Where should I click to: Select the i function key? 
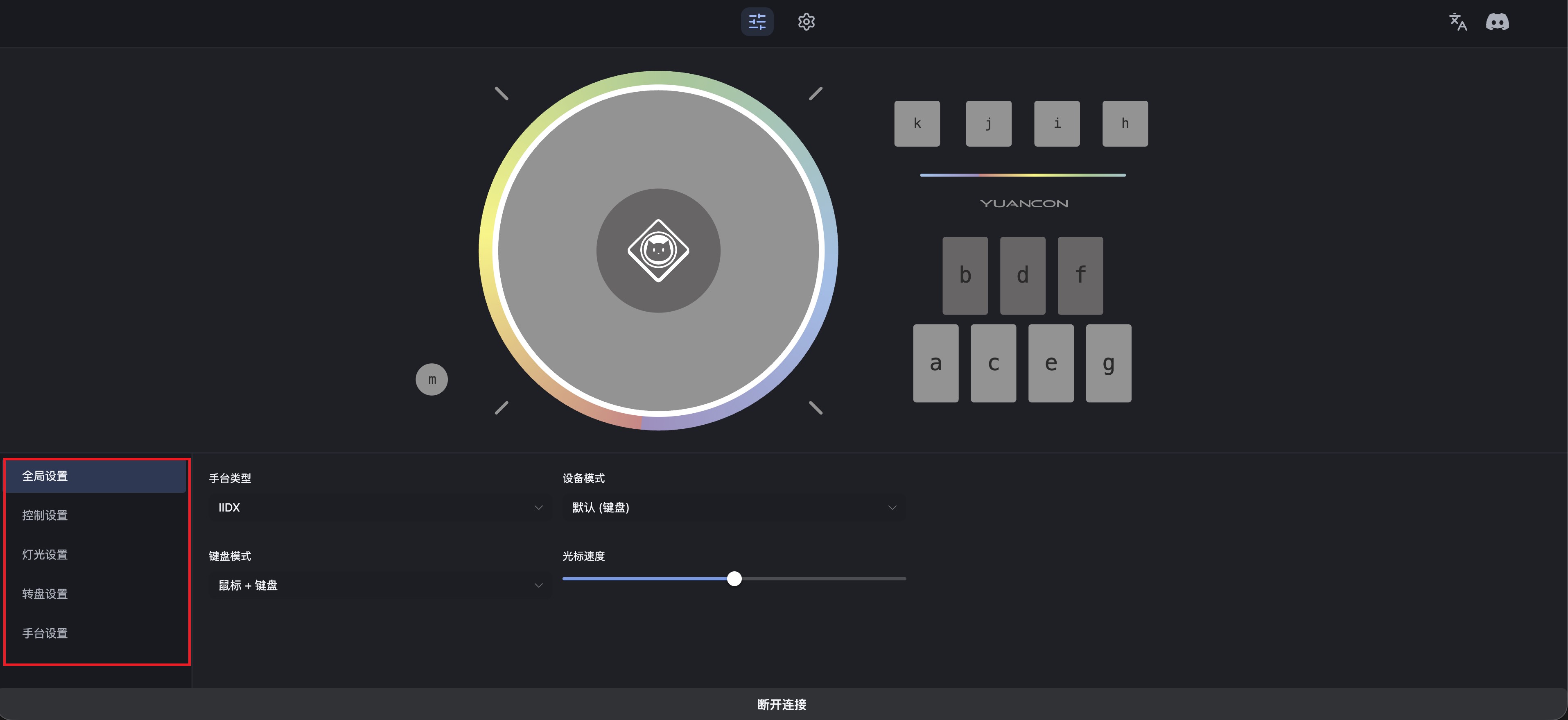tap(1057, 124)
